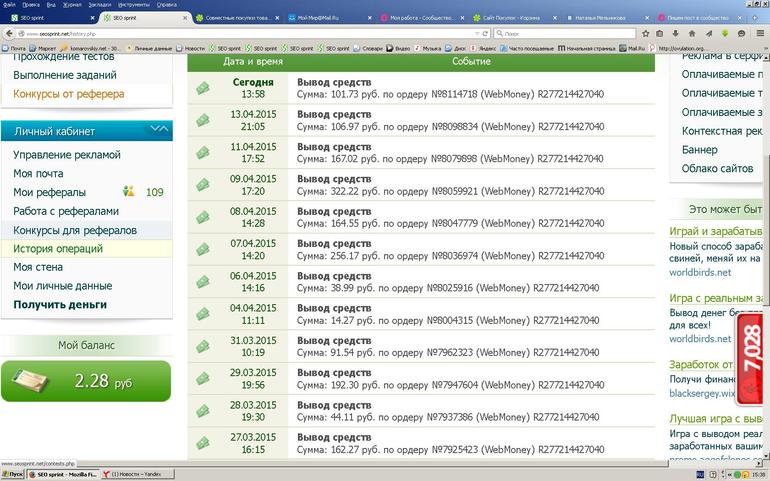Click the money icon on the 09.04.2015 row
The height and width of the screenshot is (481, 770).
203,185
